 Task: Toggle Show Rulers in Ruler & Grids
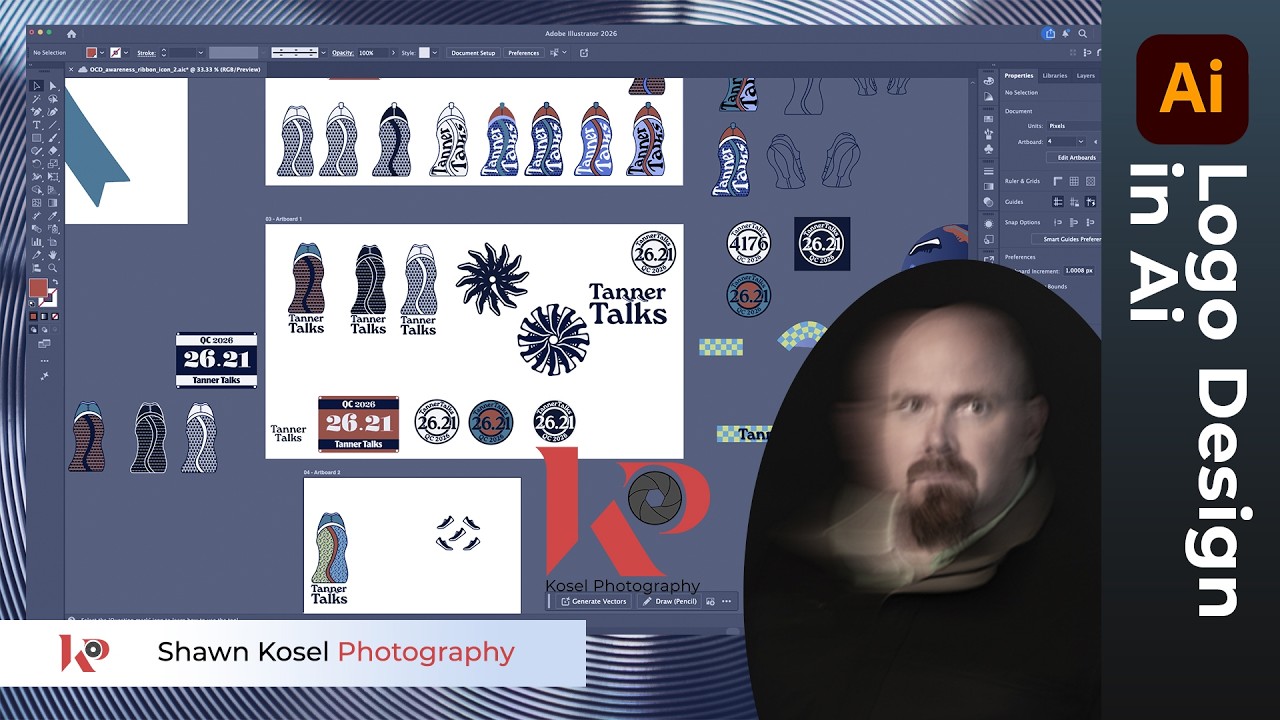pyautogui.click(x=1057, y=182)
